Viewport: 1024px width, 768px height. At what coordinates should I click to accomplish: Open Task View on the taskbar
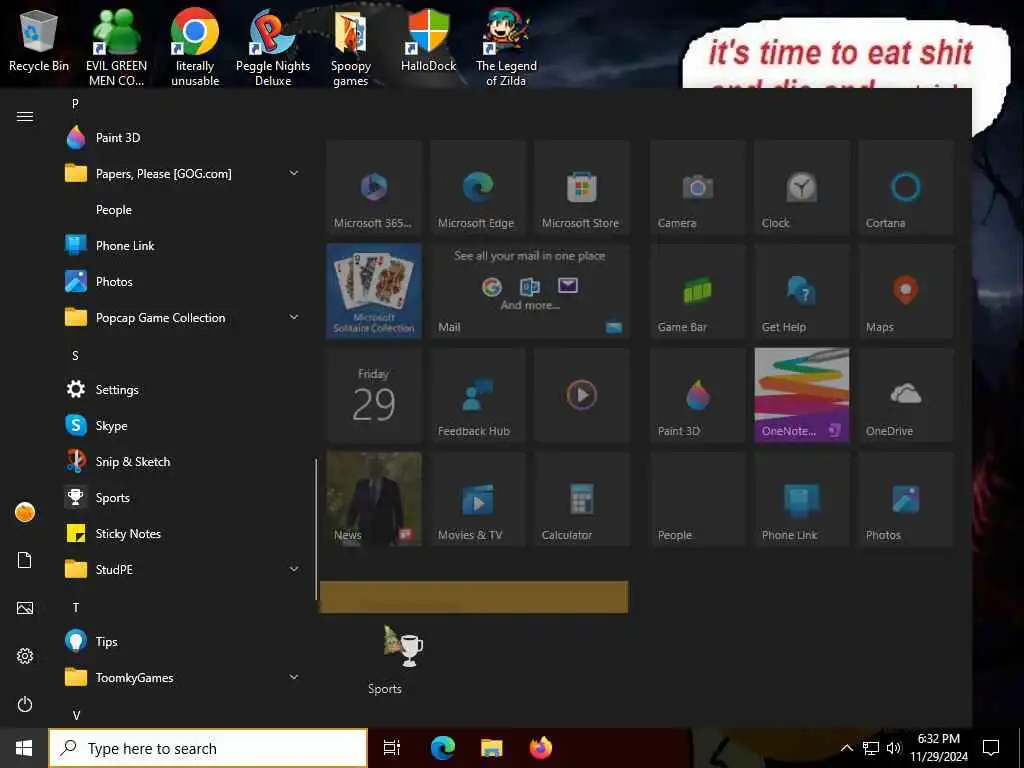click(392, 748)
